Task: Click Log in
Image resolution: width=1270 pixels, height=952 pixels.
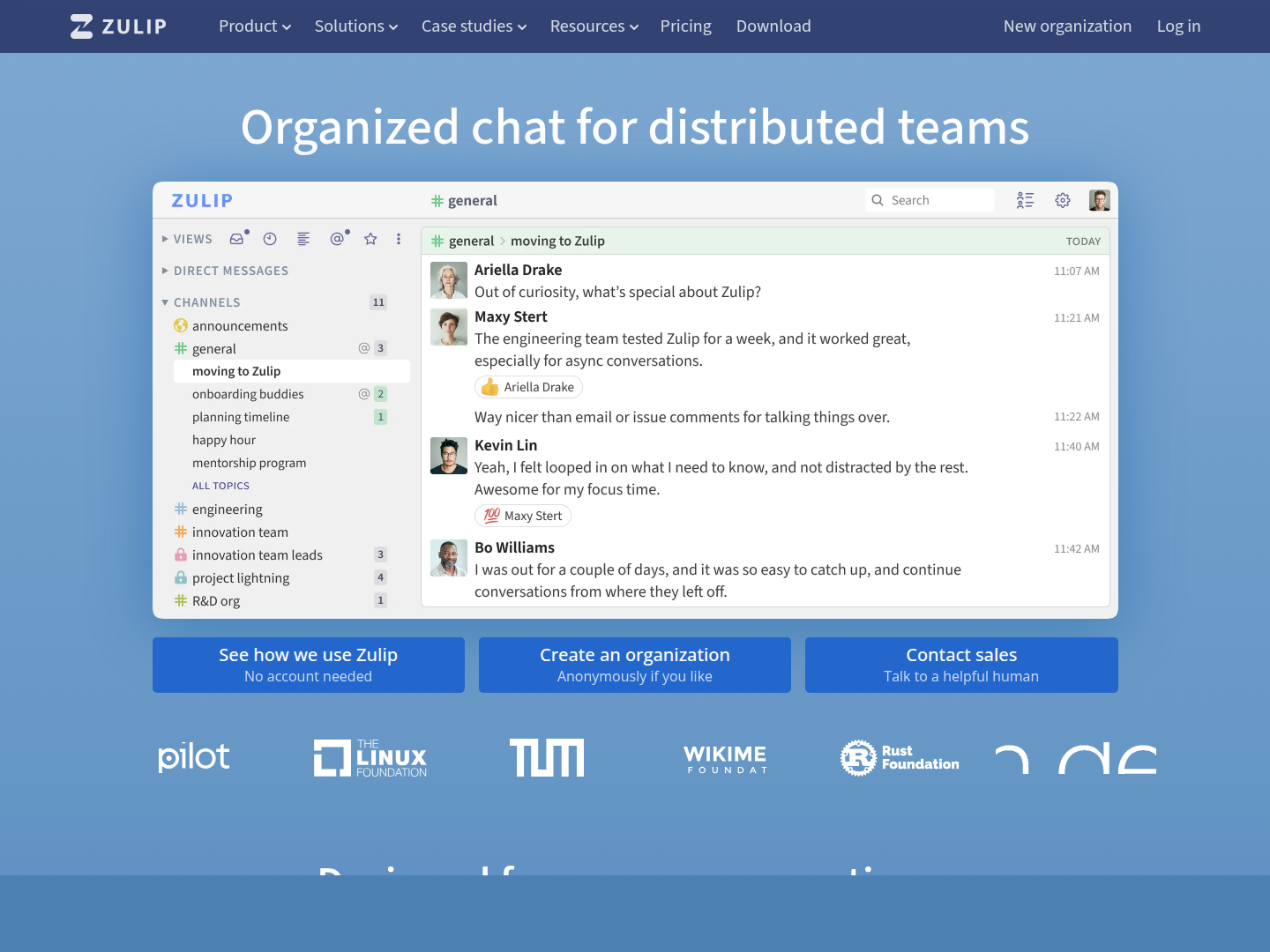Action: 1178,26
